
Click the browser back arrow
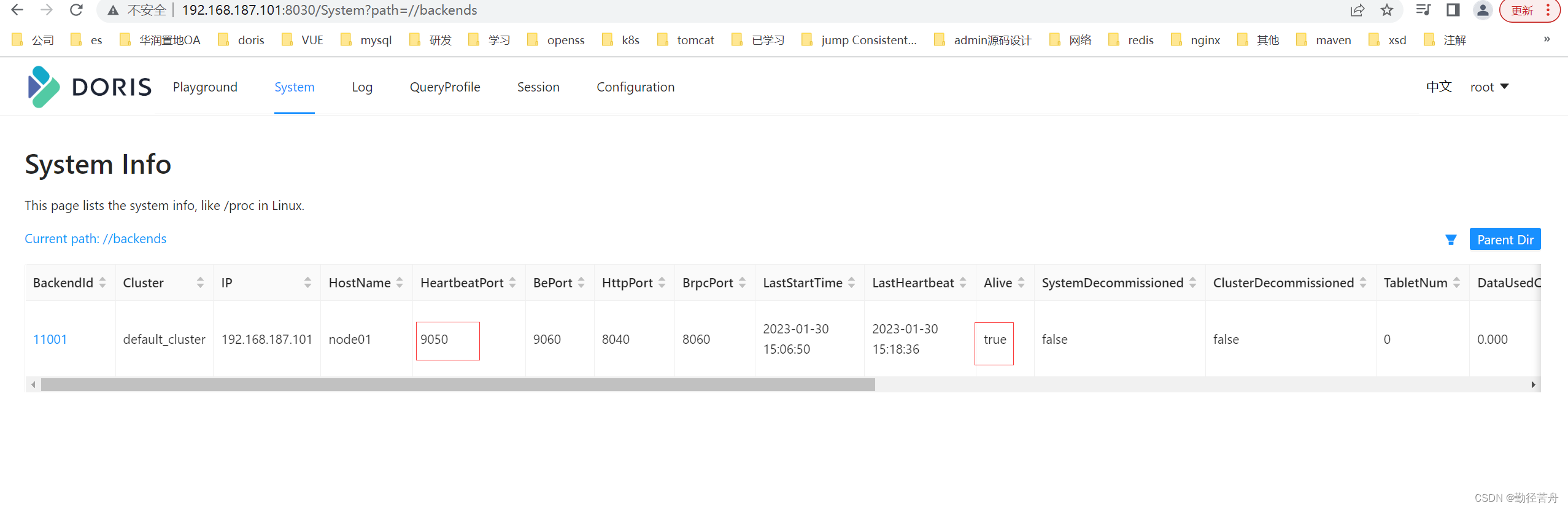17,10
